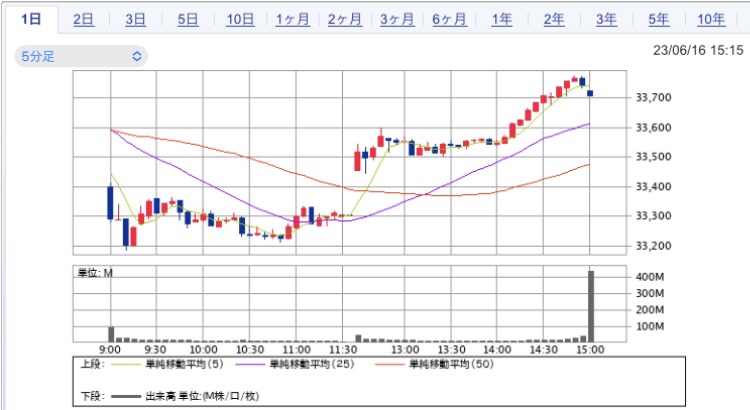750x410 pixels.
Task: Show the 3ヶ月 chart period
Action: pyautogui.click(x=397, y=20)
